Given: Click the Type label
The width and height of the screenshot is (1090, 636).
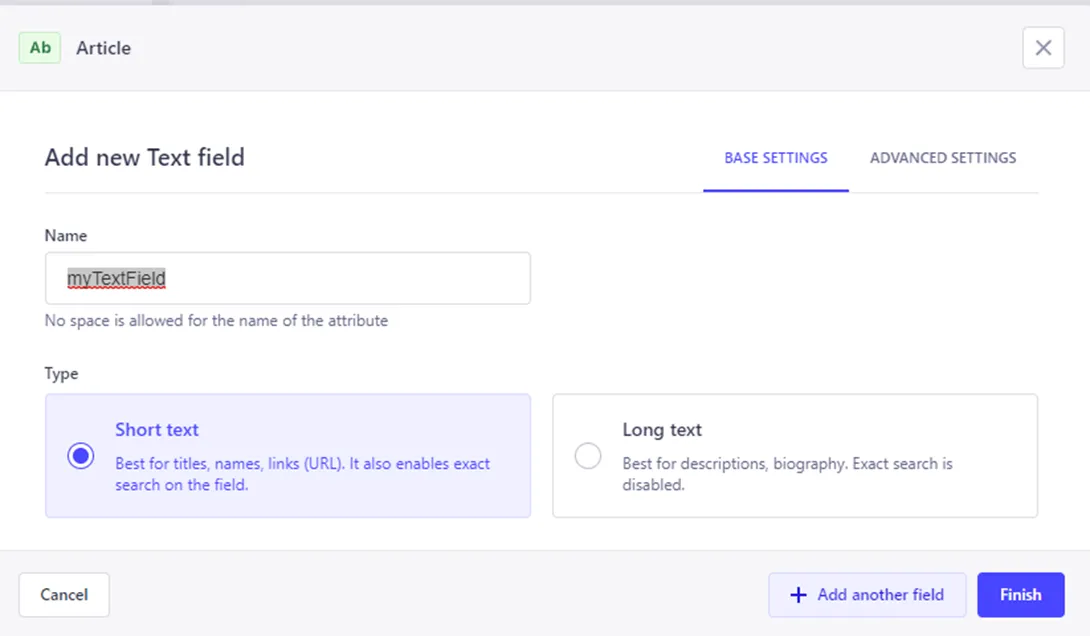Looking at the screenshot, I should point(61,374).
